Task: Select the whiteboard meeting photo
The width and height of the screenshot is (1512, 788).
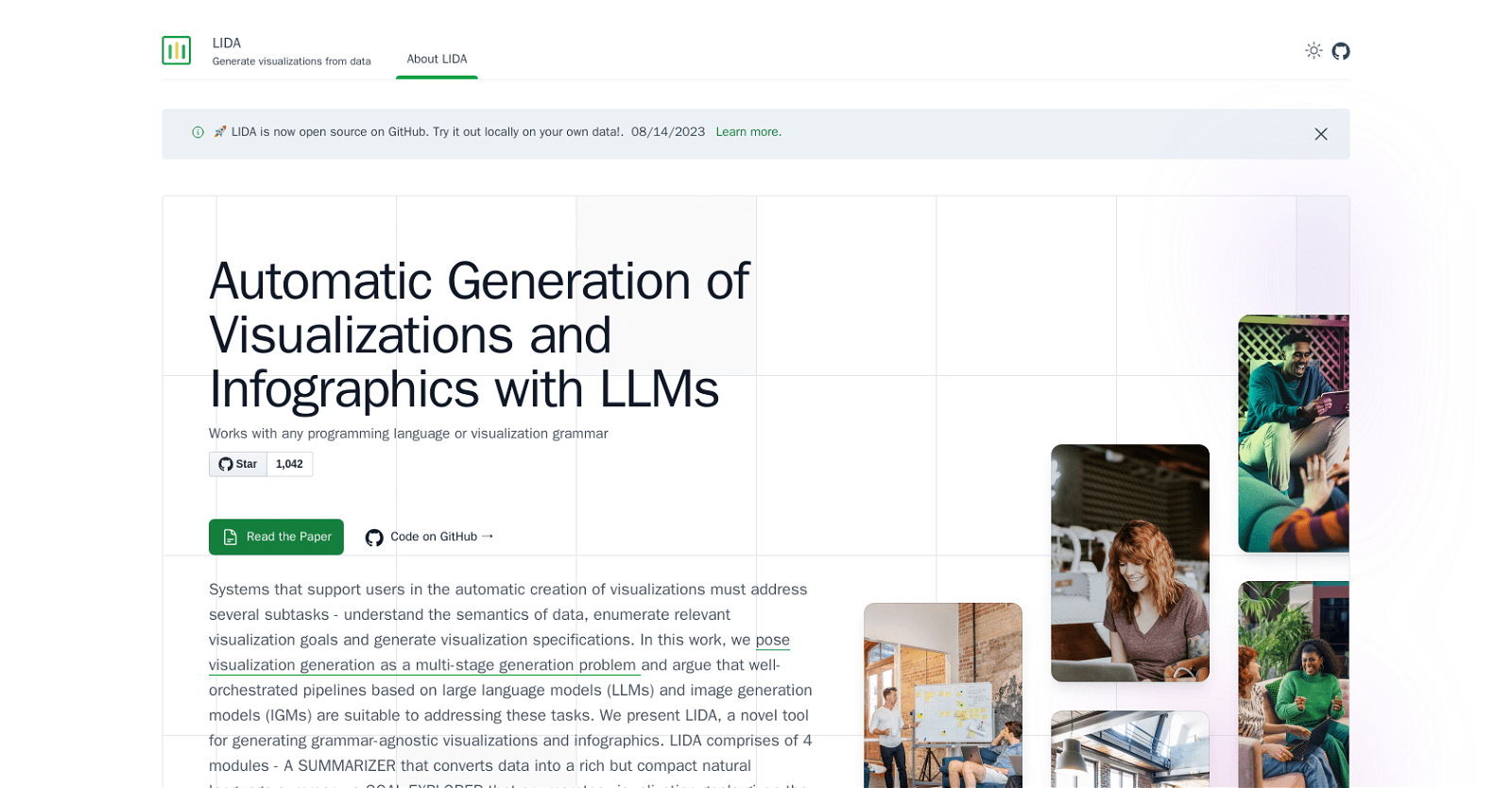Action: click(942, 694)
